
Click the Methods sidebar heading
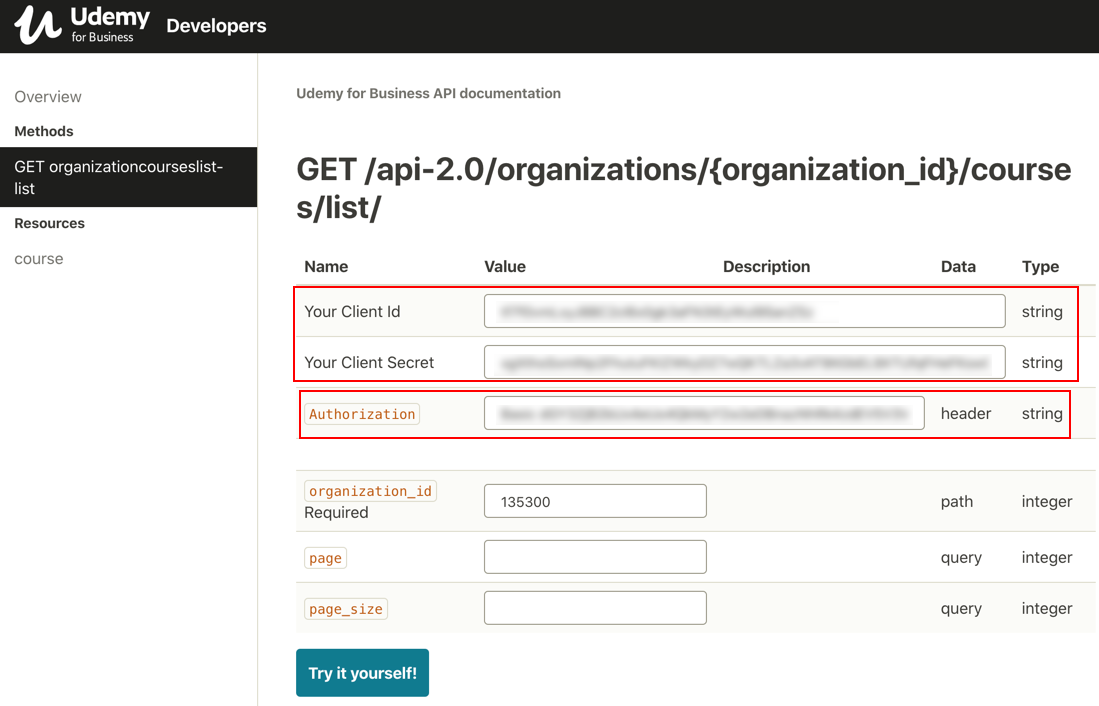(43, 131)
